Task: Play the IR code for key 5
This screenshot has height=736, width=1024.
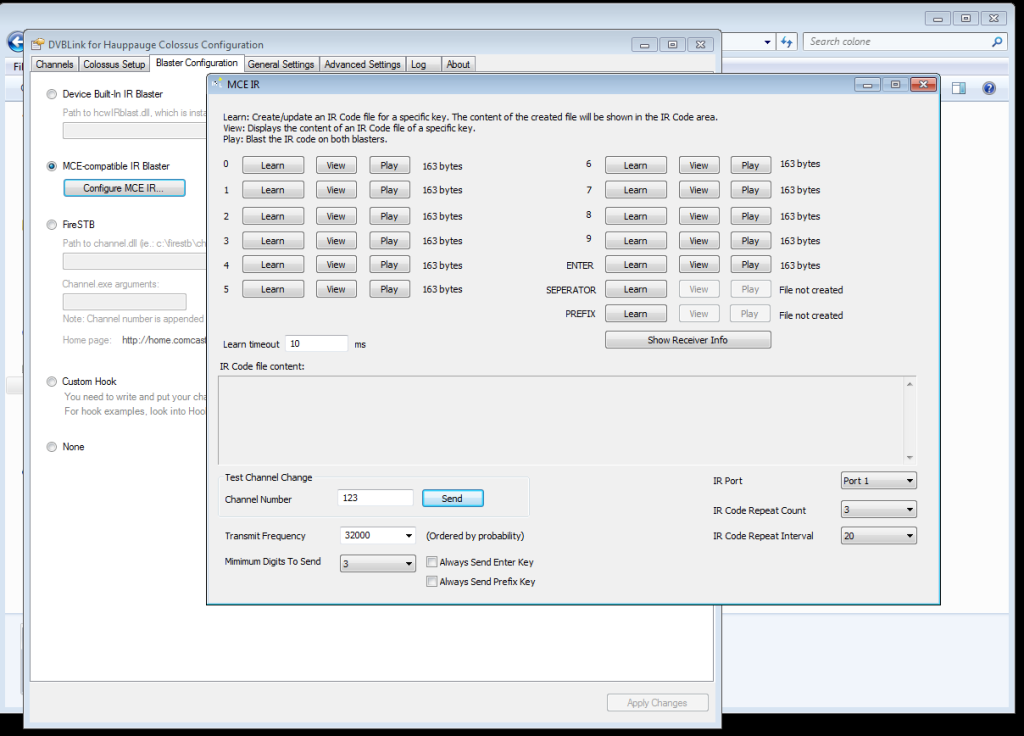Action: click(x=390, y=289)
